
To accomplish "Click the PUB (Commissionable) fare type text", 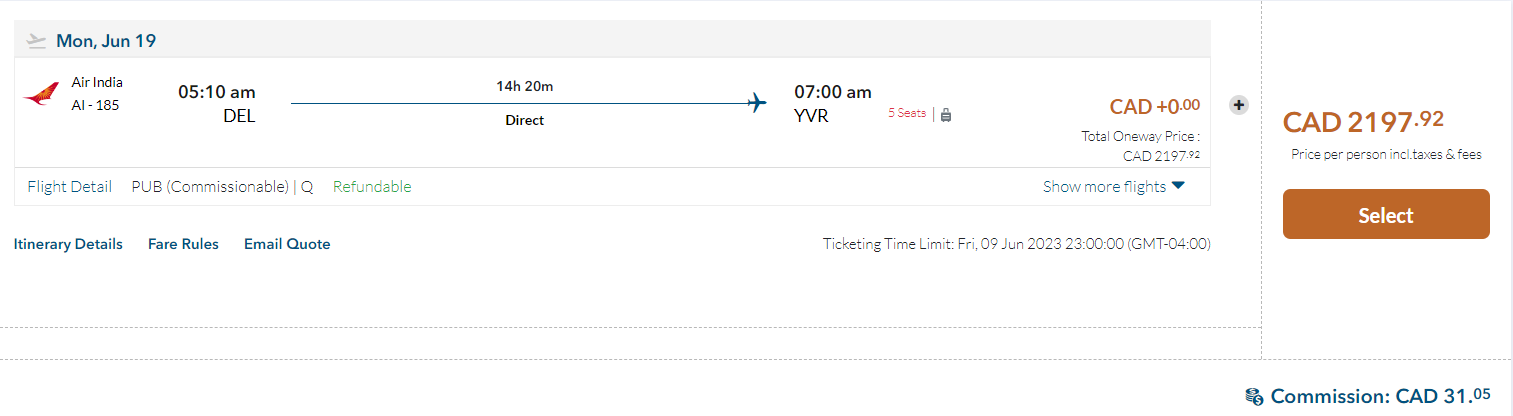I will 210,186.
